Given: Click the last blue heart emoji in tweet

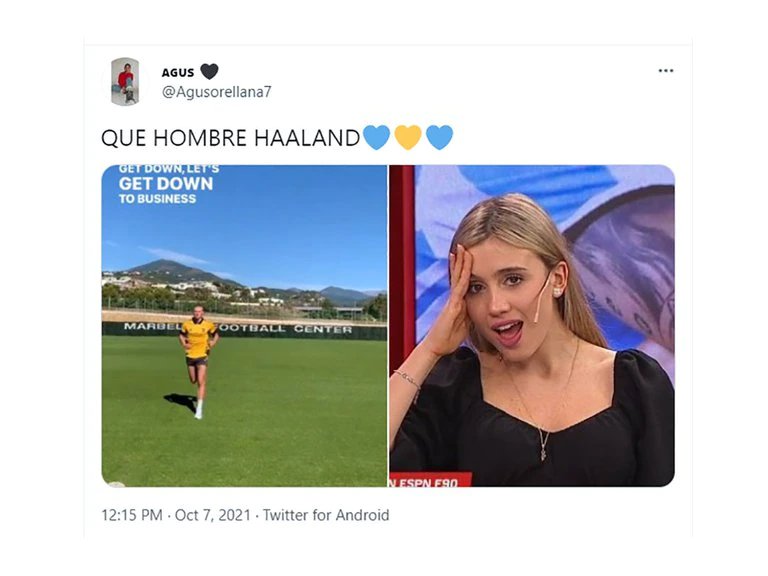Looking at the screenshot, I should [x=439, y=137].
